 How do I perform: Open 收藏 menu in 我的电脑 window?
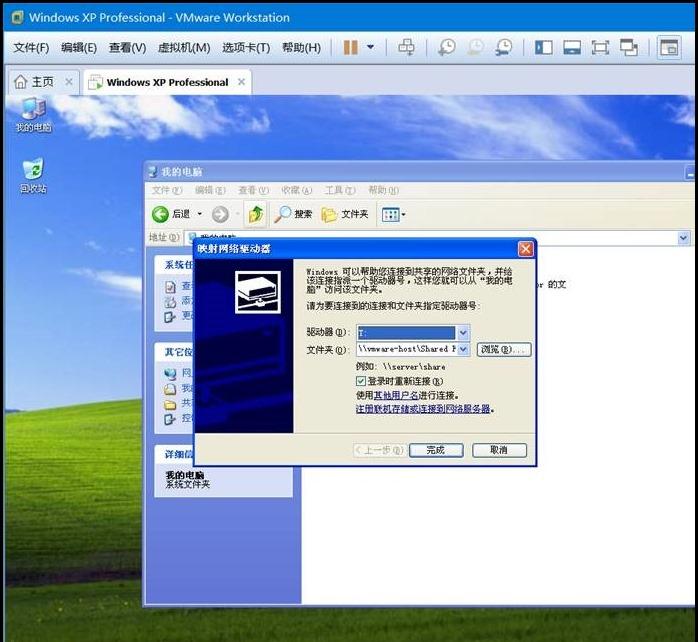tap(296, 191)
